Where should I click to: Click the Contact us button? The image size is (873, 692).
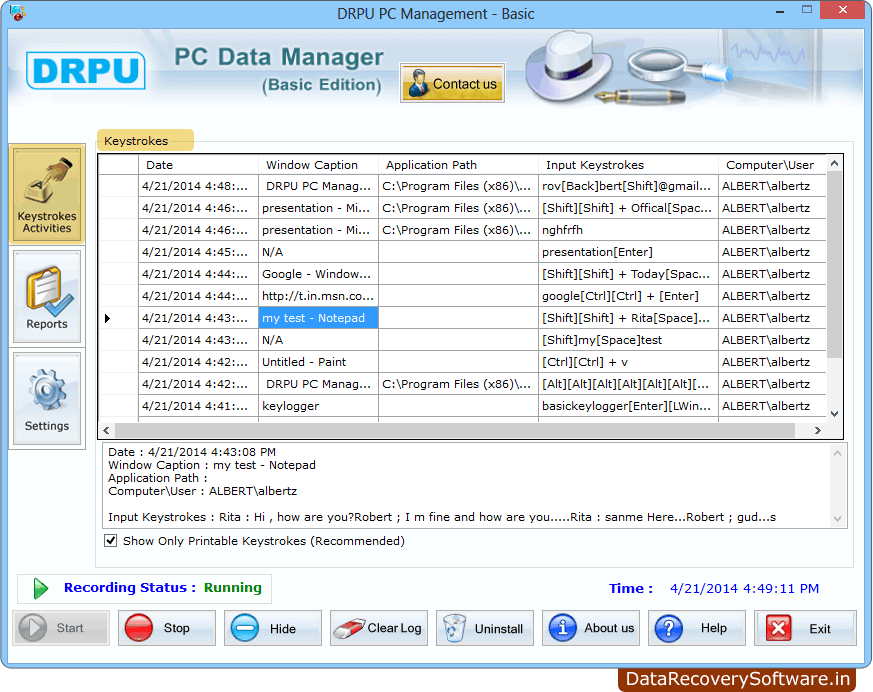452,83
